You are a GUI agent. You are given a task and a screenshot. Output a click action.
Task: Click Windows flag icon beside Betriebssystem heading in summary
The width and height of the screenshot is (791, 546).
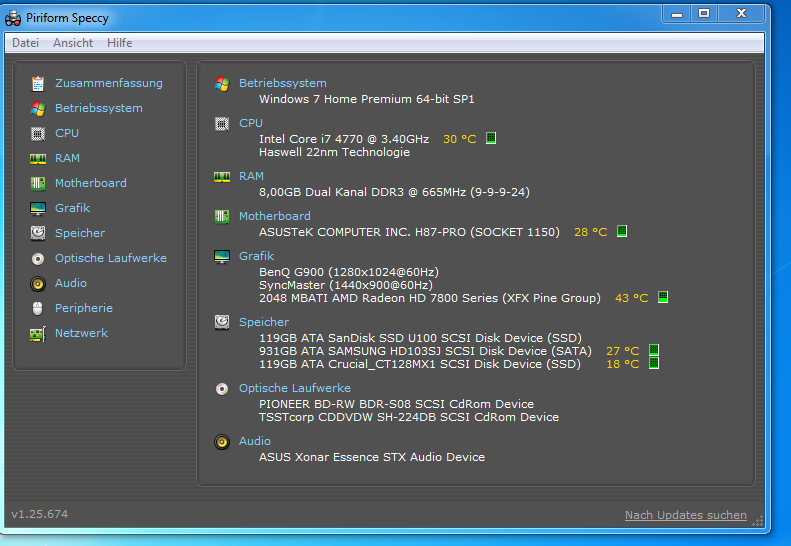pos(222,84)
